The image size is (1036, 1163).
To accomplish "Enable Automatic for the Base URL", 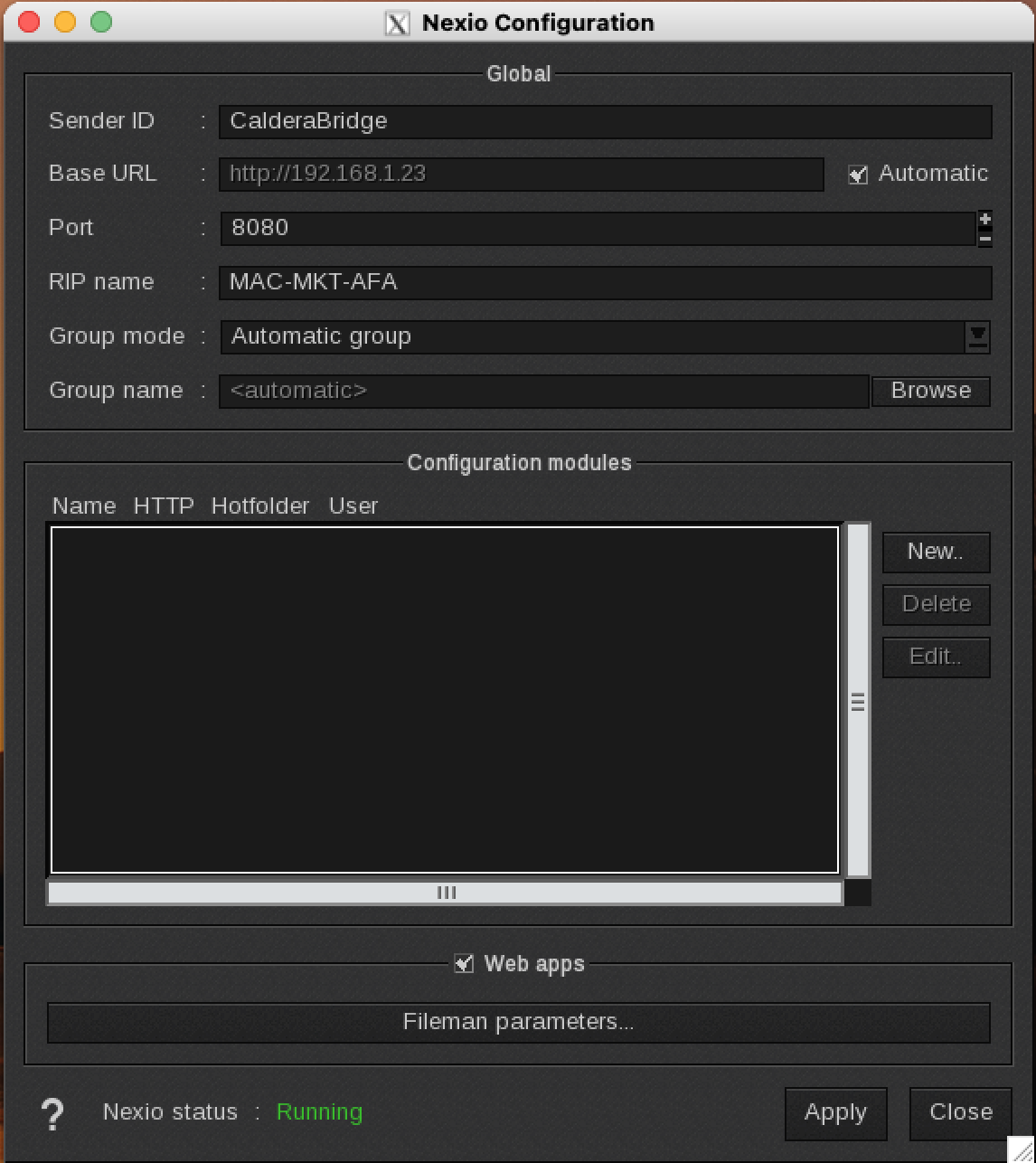I will [x=856, y=174].
